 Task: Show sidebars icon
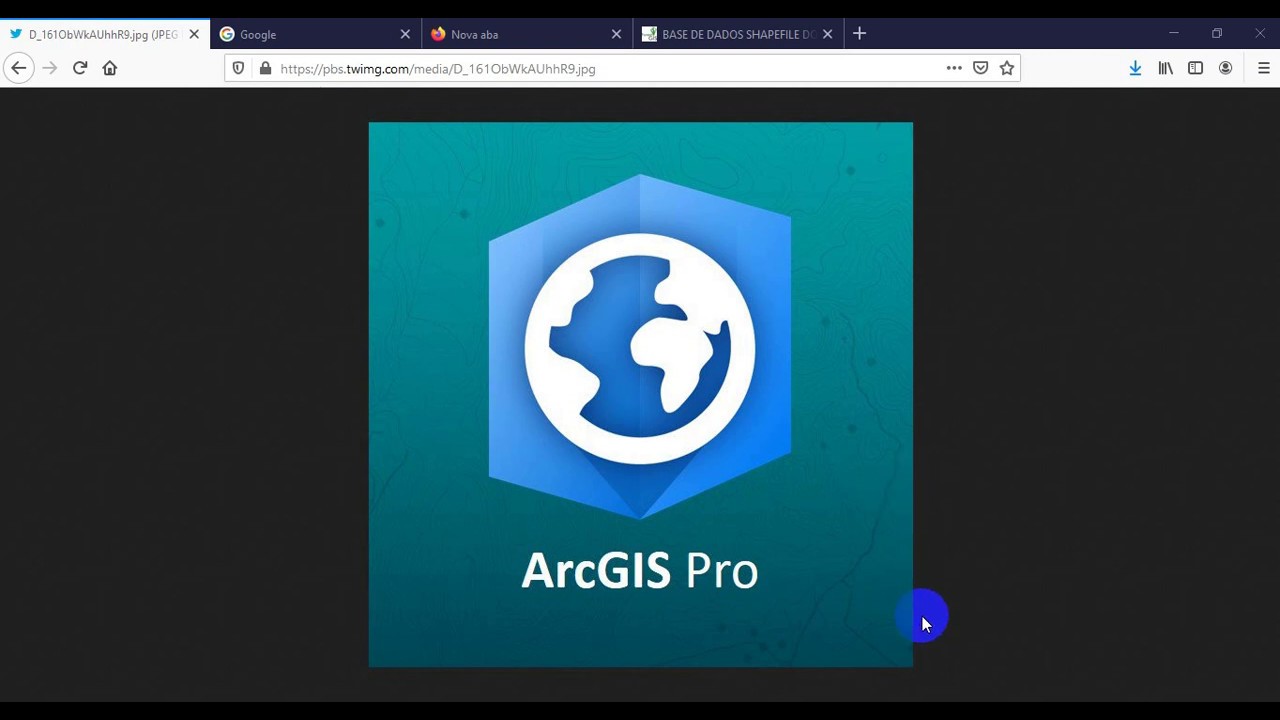(x=1195, y=68)
